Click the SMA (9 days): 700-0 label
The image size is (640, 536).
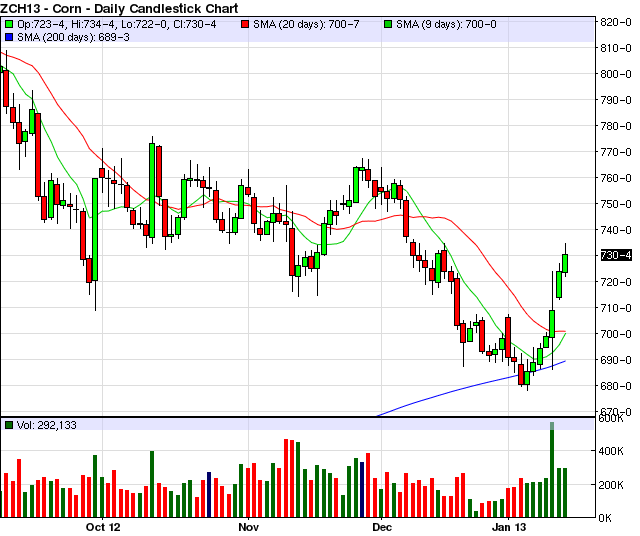(x=446, y=24)
